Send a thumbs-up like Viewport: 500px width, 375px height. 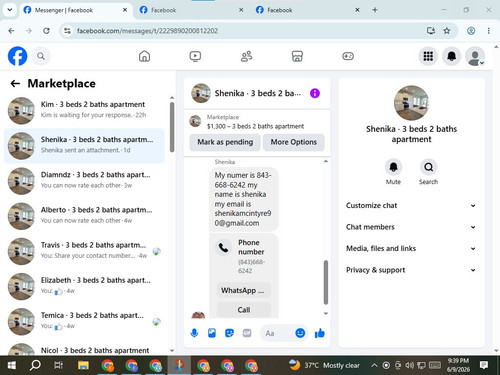point(320,333)
